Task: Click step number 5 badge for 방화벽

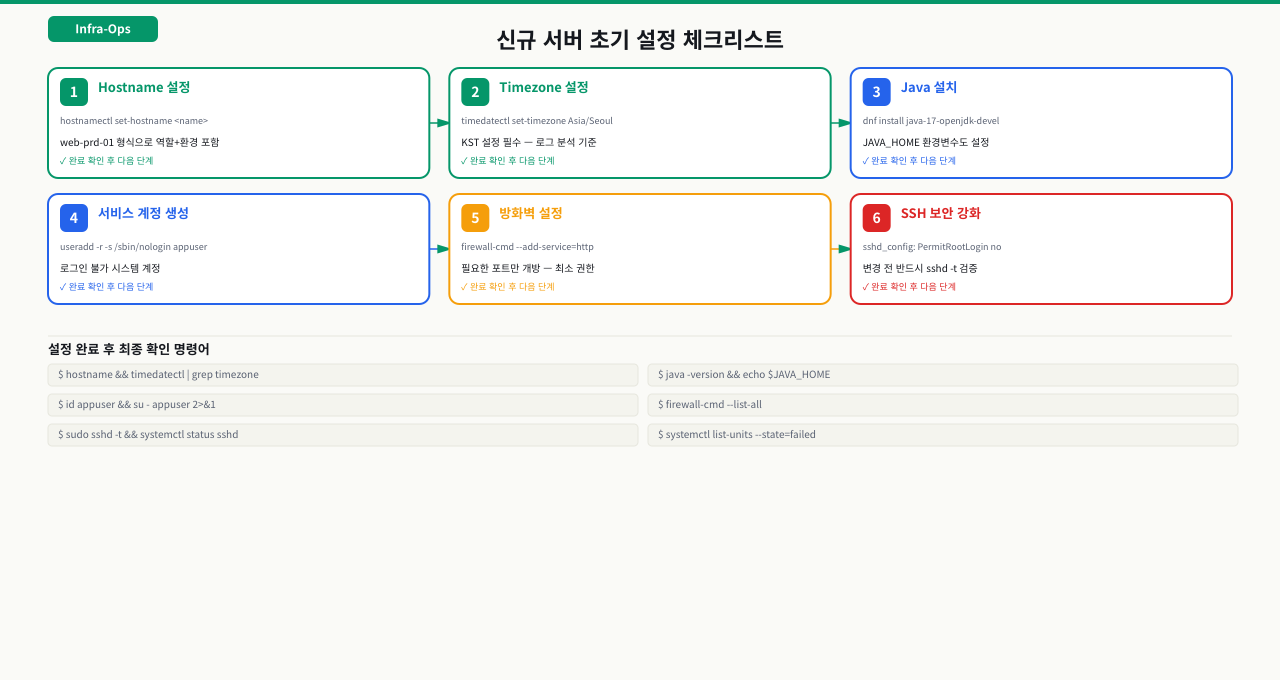Action: point(475,218)
